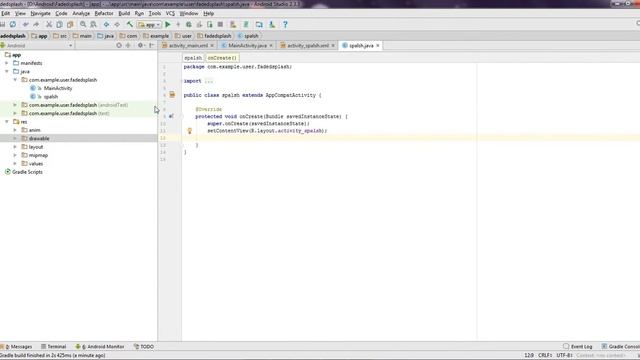640x360 pixels.
Task: Click the UTF-8 encoding in status bar
Action: (564, 356)
